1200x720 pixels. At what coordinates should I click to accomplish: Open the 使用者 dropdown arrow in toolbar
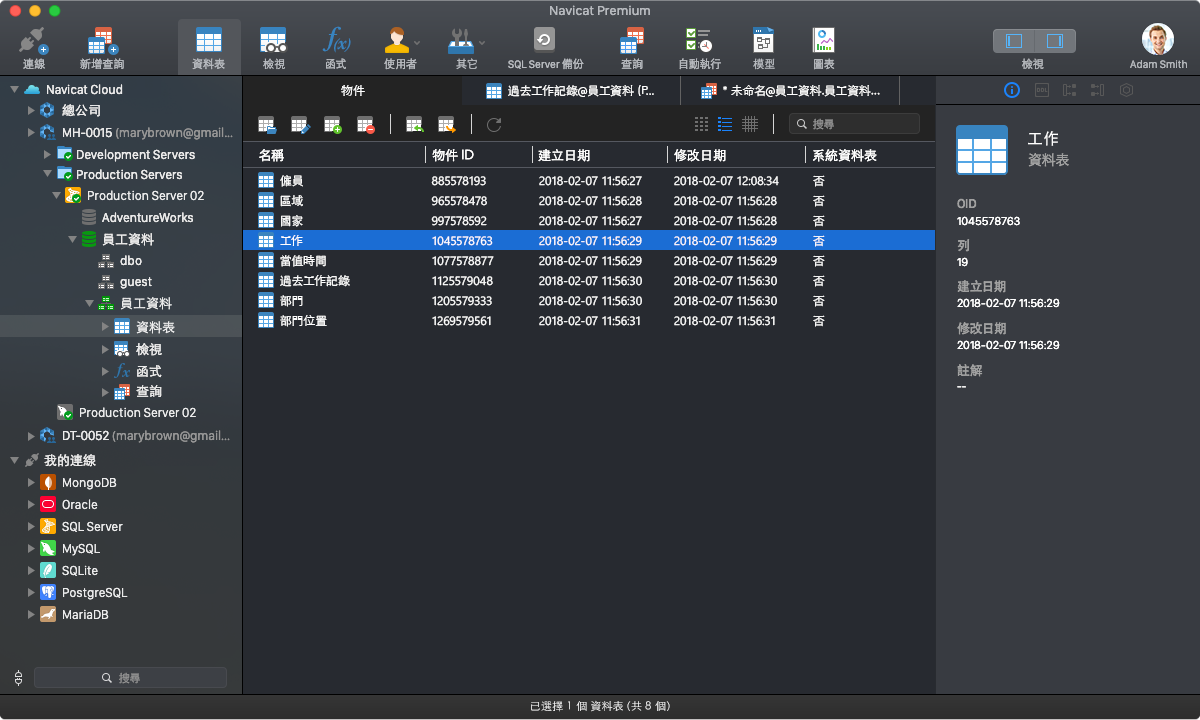click(418, 43)
